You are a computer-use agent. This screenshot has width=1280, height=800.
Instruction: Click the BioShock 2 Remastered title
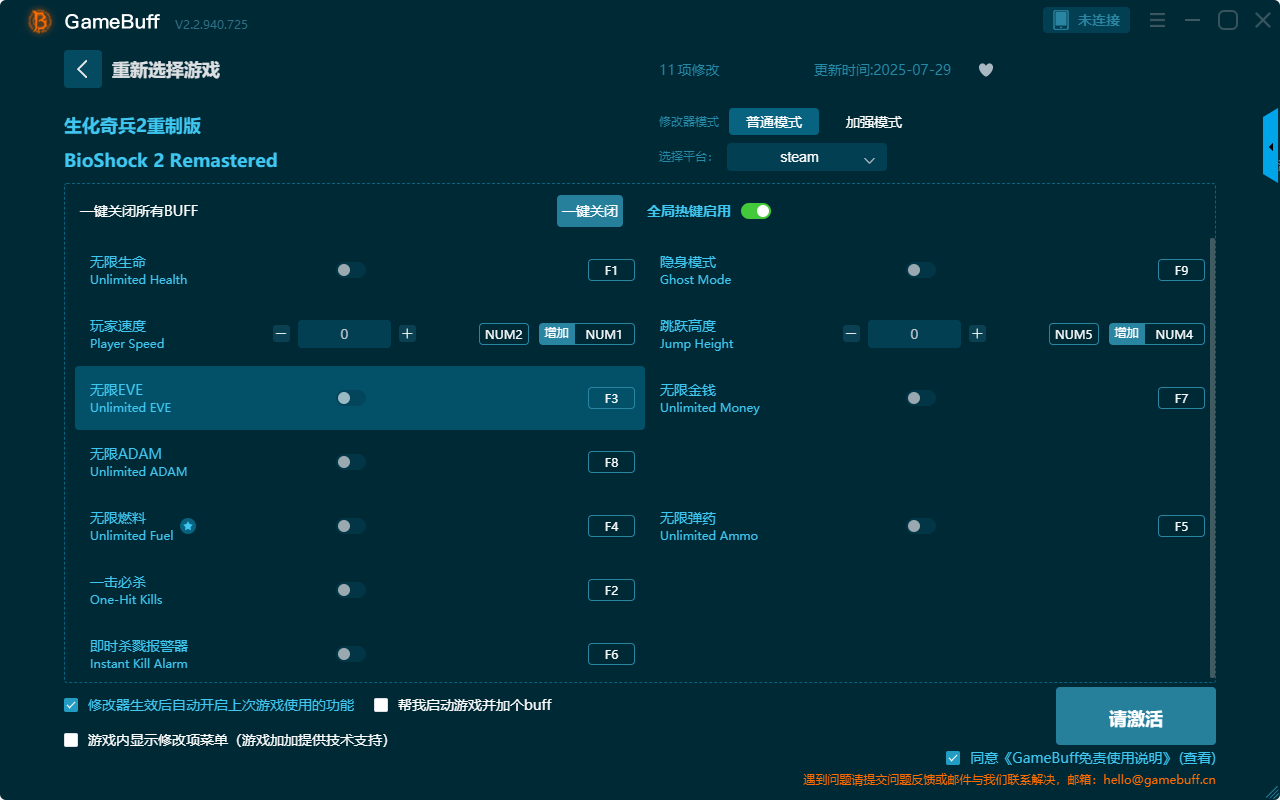[171, 160]
